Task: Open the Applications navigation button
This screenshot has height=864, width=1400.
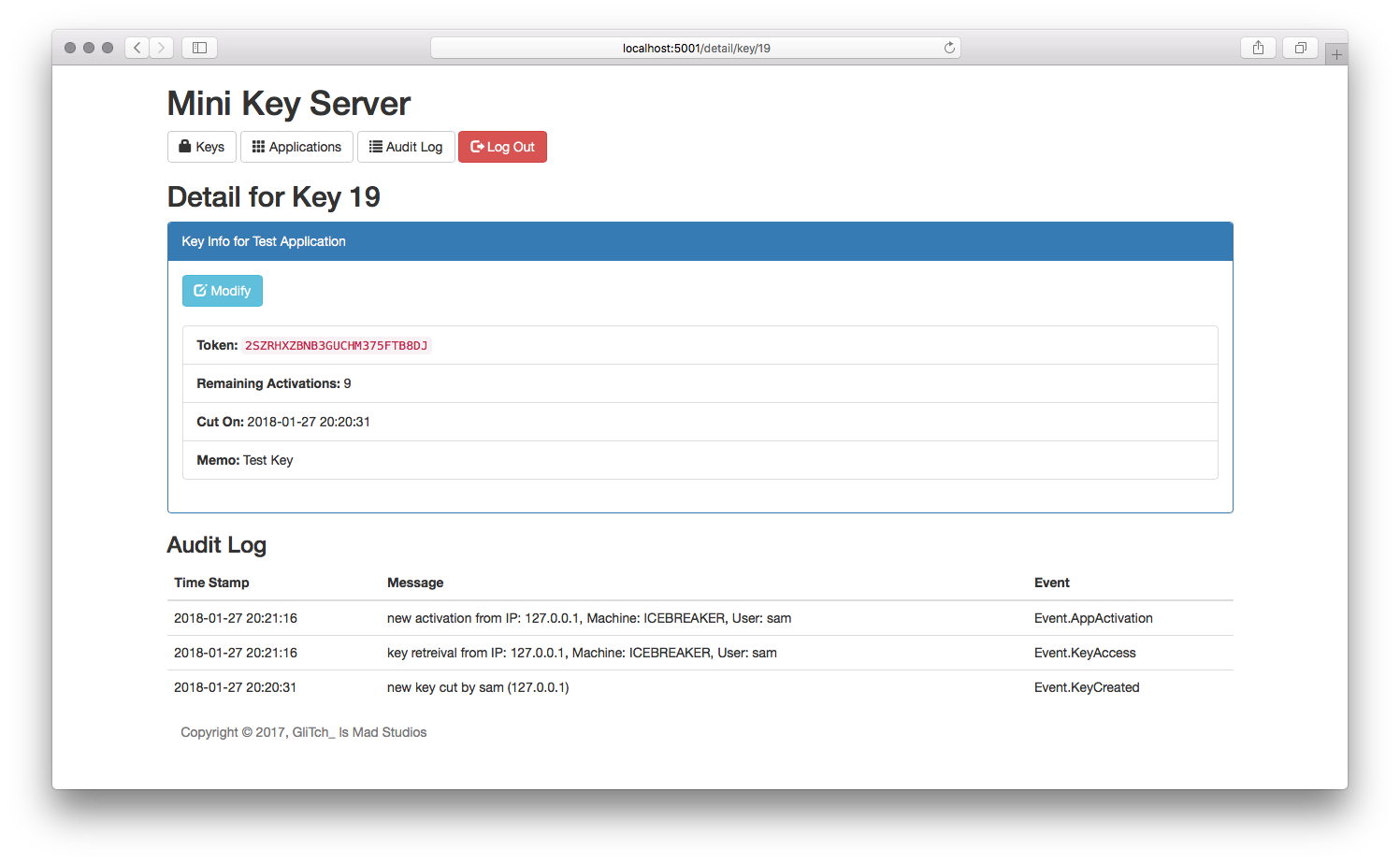Action: pos(296,147)
